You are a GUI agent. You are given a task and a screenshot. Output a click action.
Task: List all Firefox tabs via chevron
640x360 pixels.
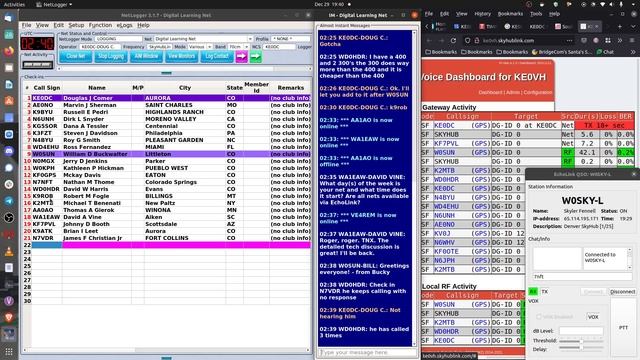pos(633,26)
